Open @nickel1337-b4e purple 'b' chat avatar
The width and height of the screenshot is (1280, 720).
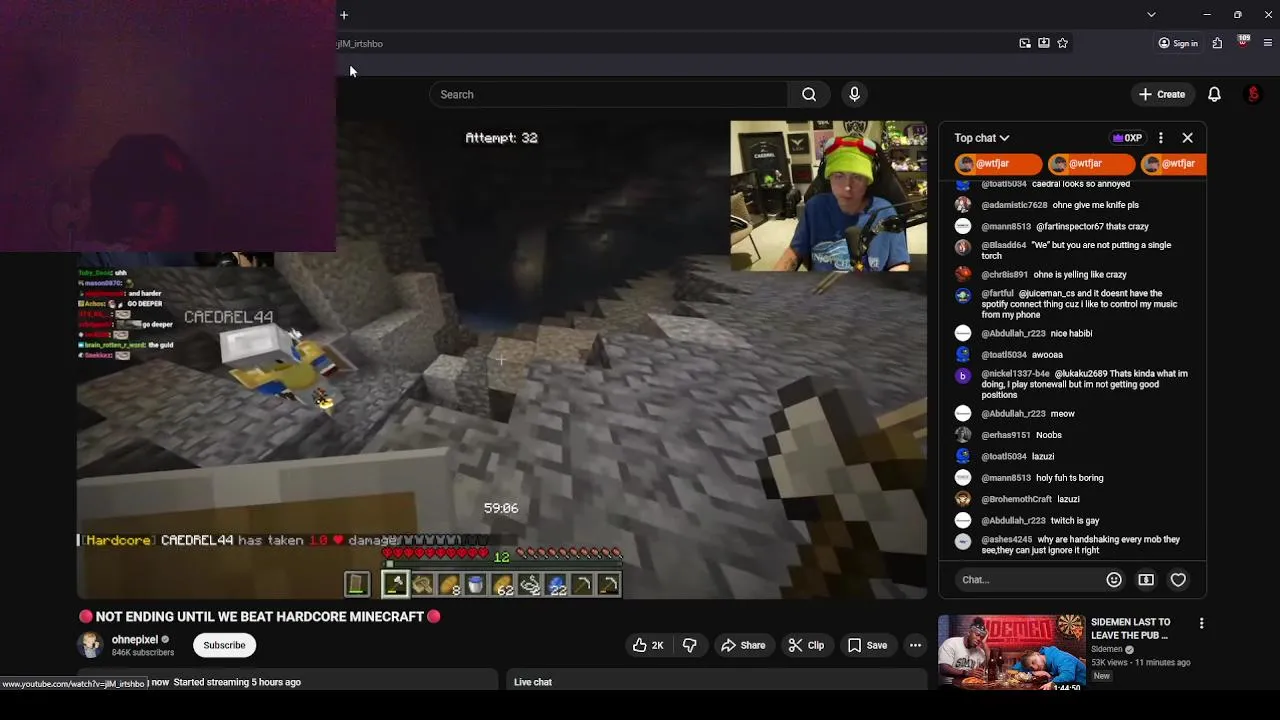963,376
